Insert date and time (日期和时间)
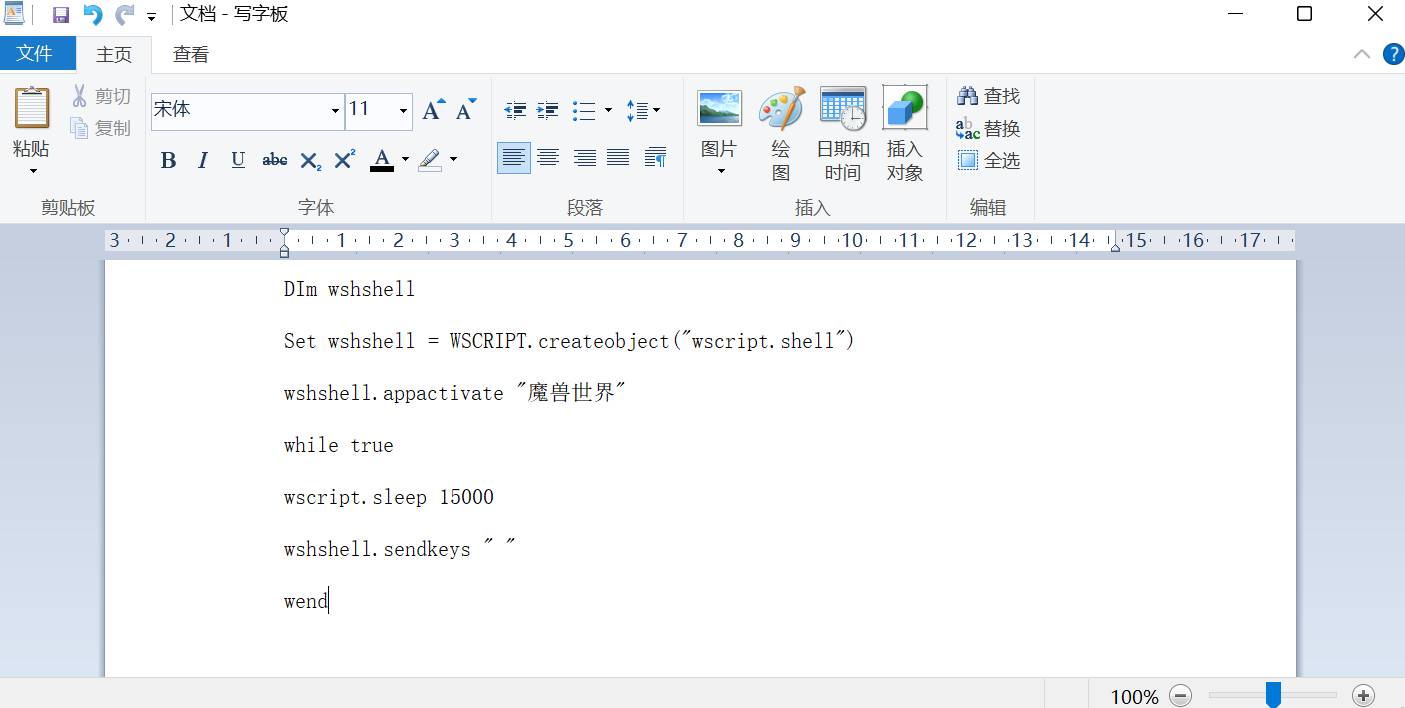The width and height of the screenshot is (1405, 708). pos(842,109)
